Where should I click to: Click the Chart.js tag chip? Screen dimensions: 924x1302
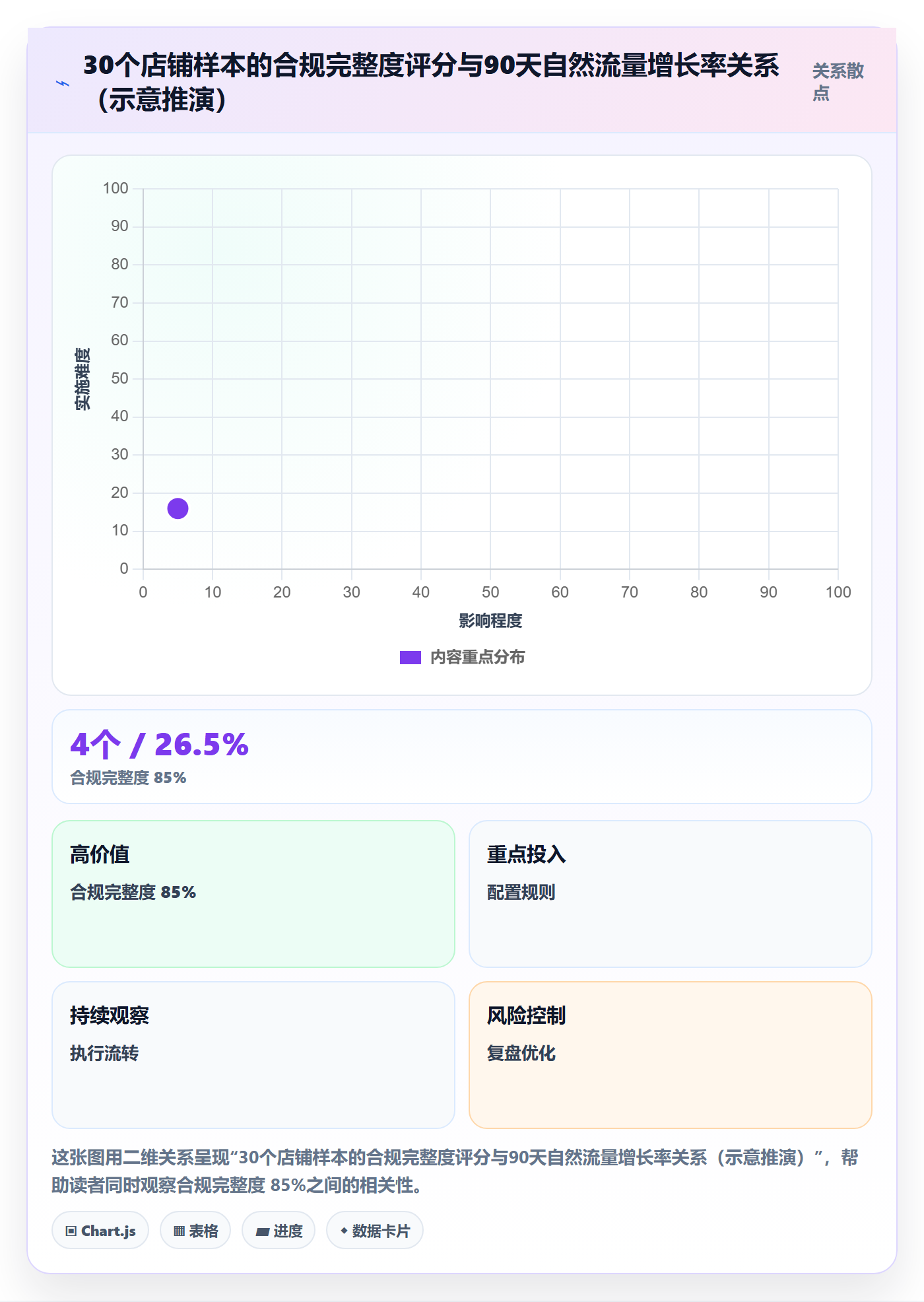pos(100,1231)
